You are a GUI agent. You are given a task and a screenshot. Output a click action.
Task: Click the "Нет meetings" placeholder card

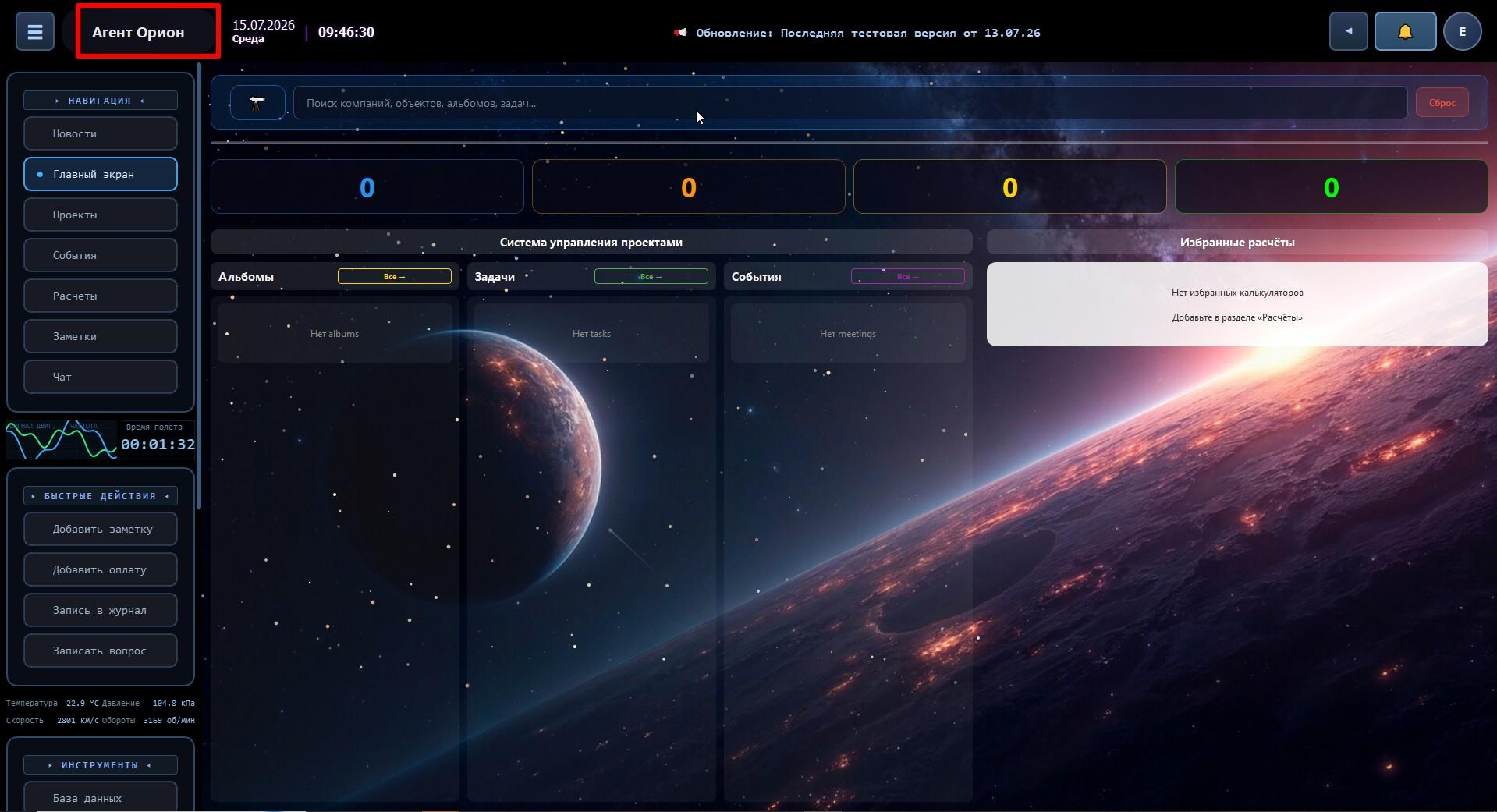pos(848,333)
